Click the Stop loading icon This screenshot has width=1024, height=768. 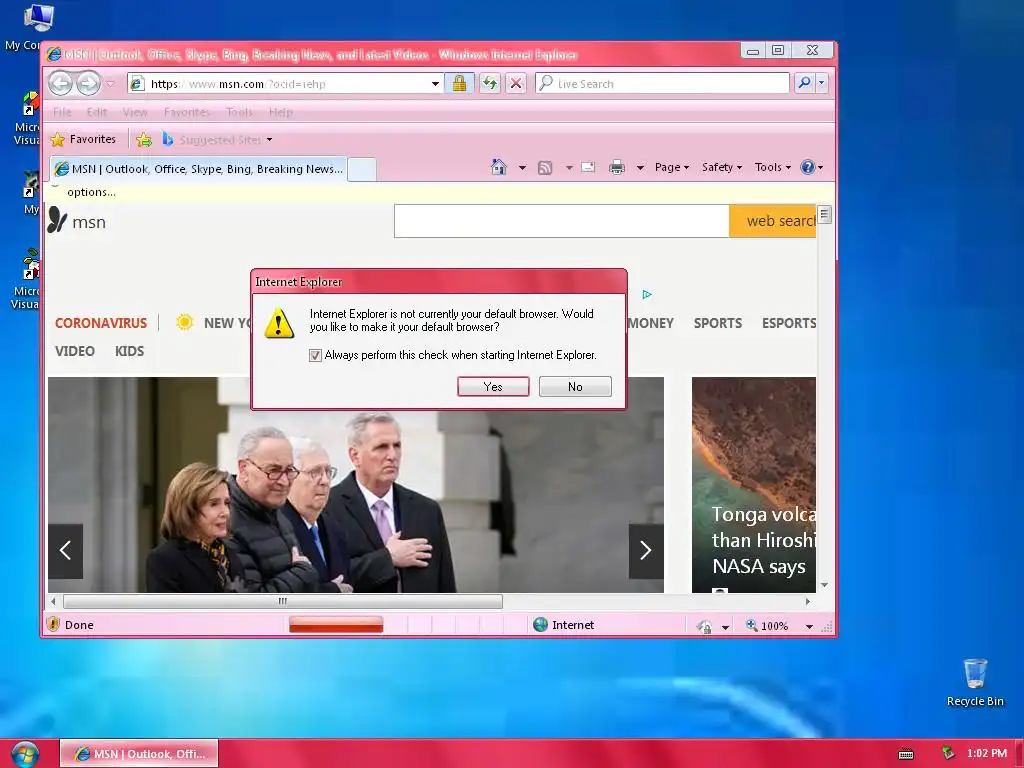(x=516, y=83)
